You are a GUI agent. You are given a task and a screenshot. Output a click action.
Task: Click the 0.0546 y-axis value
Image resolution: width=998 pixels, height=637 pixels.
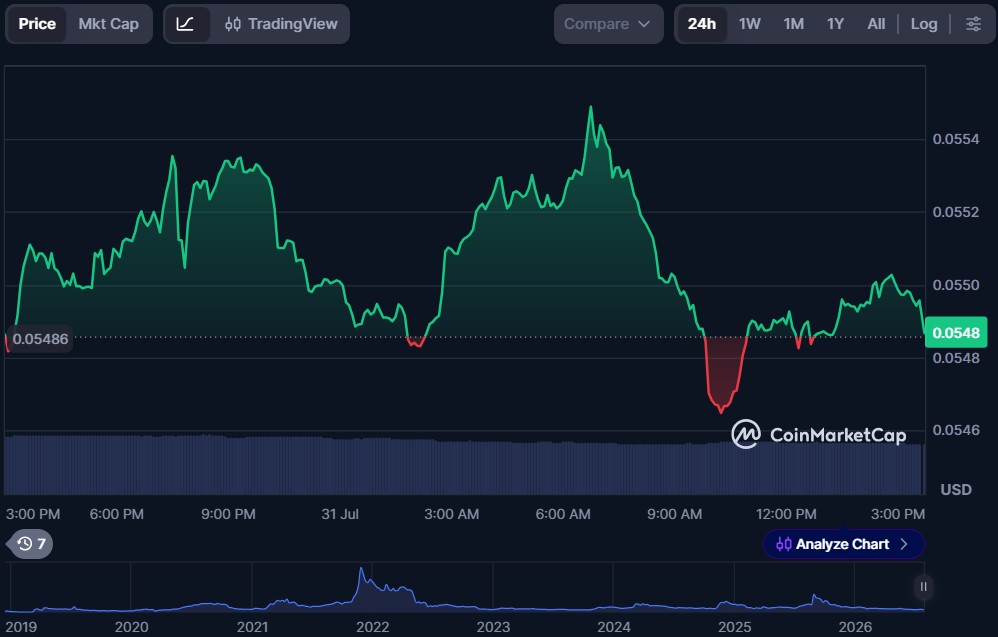(956, 430)
